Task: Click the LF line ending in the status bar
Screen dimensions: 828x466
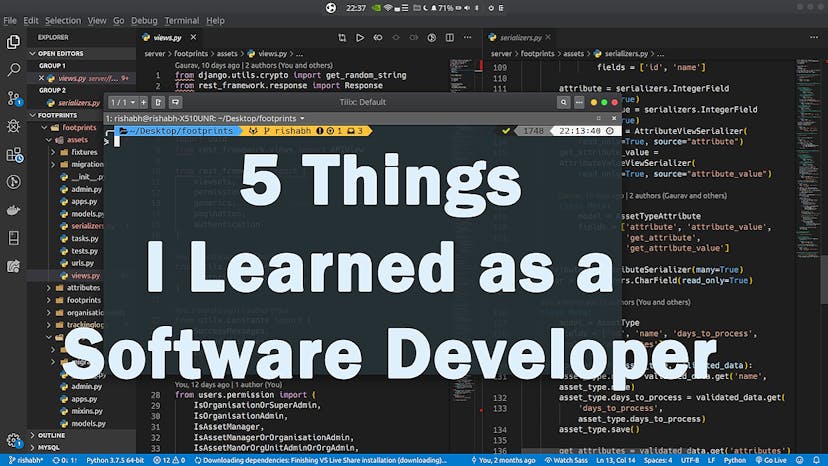Action: (x=711, y=460)
